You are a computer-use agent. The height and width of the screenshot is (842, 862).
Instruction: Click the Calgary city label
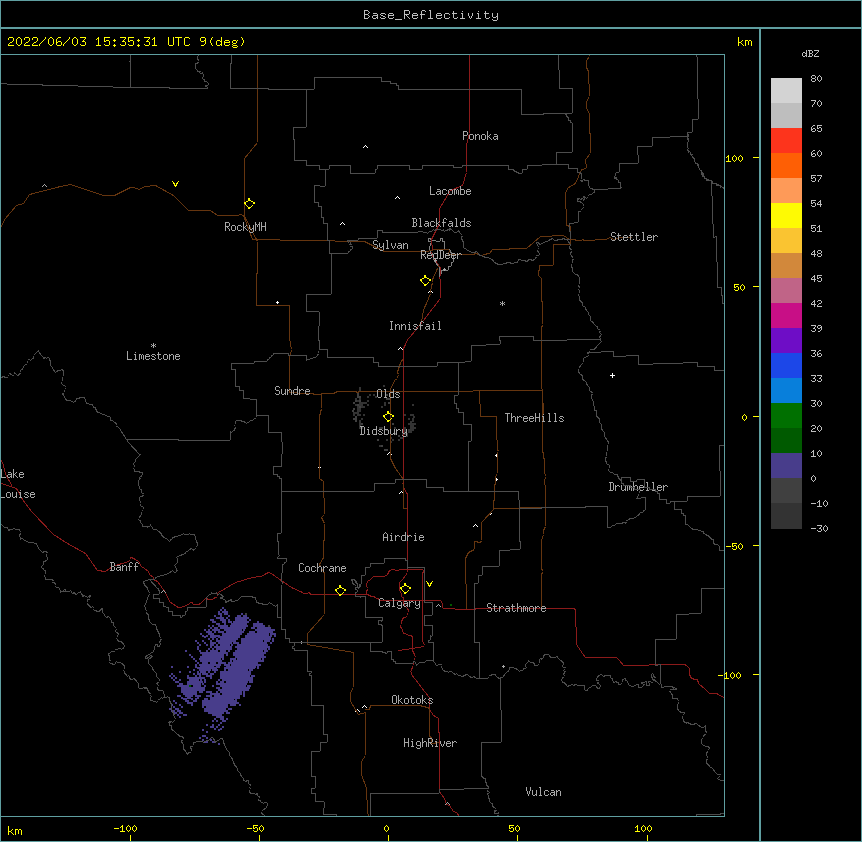399,603
